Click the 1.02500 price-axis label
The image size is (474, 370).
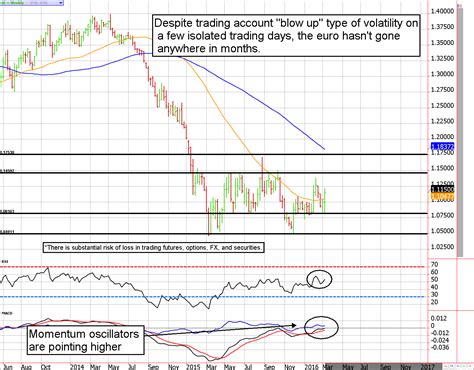coord(442,247)
